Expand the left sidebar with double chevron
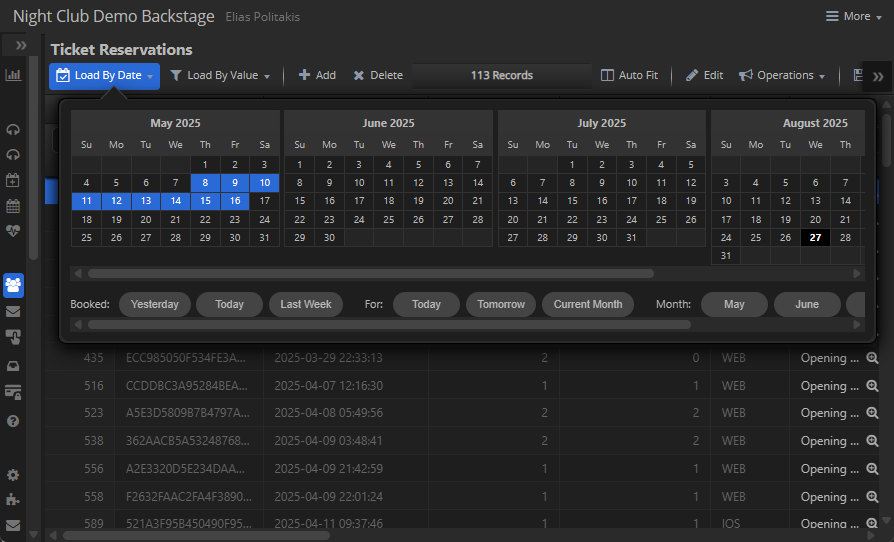Screen dimensions: 894x542 coord(21,46)
